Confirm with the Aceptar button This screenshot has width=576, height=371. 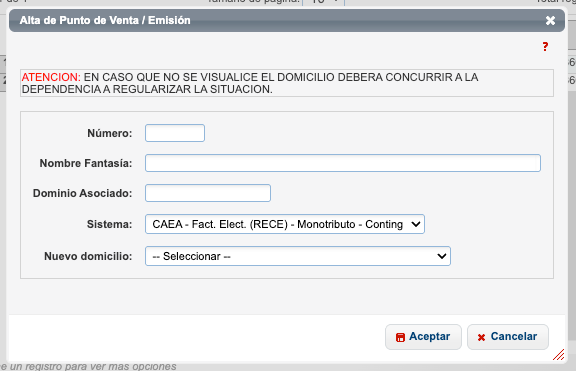click(423, 337)
